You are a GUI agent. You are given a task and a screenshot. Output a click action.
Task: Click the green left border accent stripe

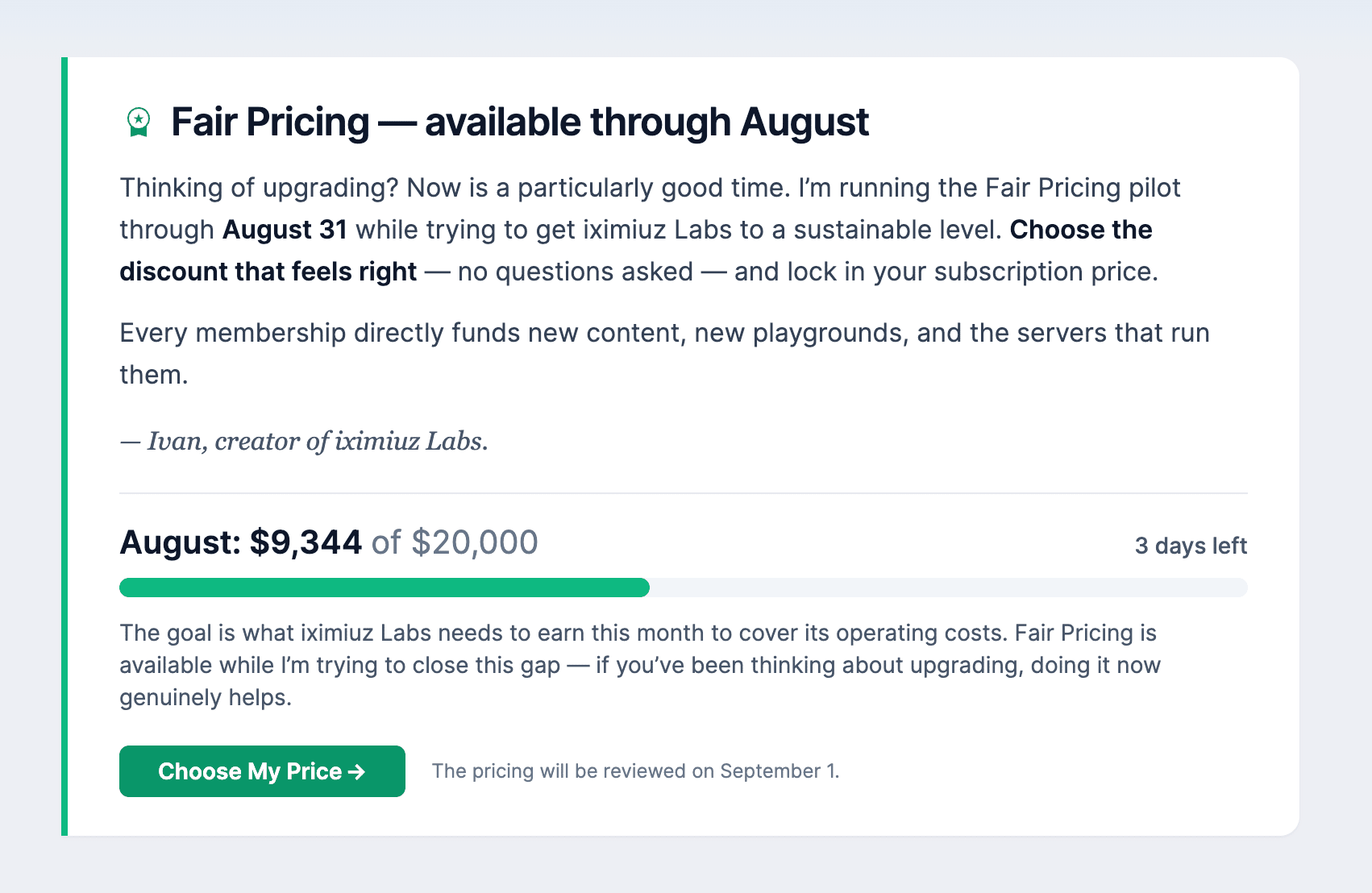coord(64,446)
